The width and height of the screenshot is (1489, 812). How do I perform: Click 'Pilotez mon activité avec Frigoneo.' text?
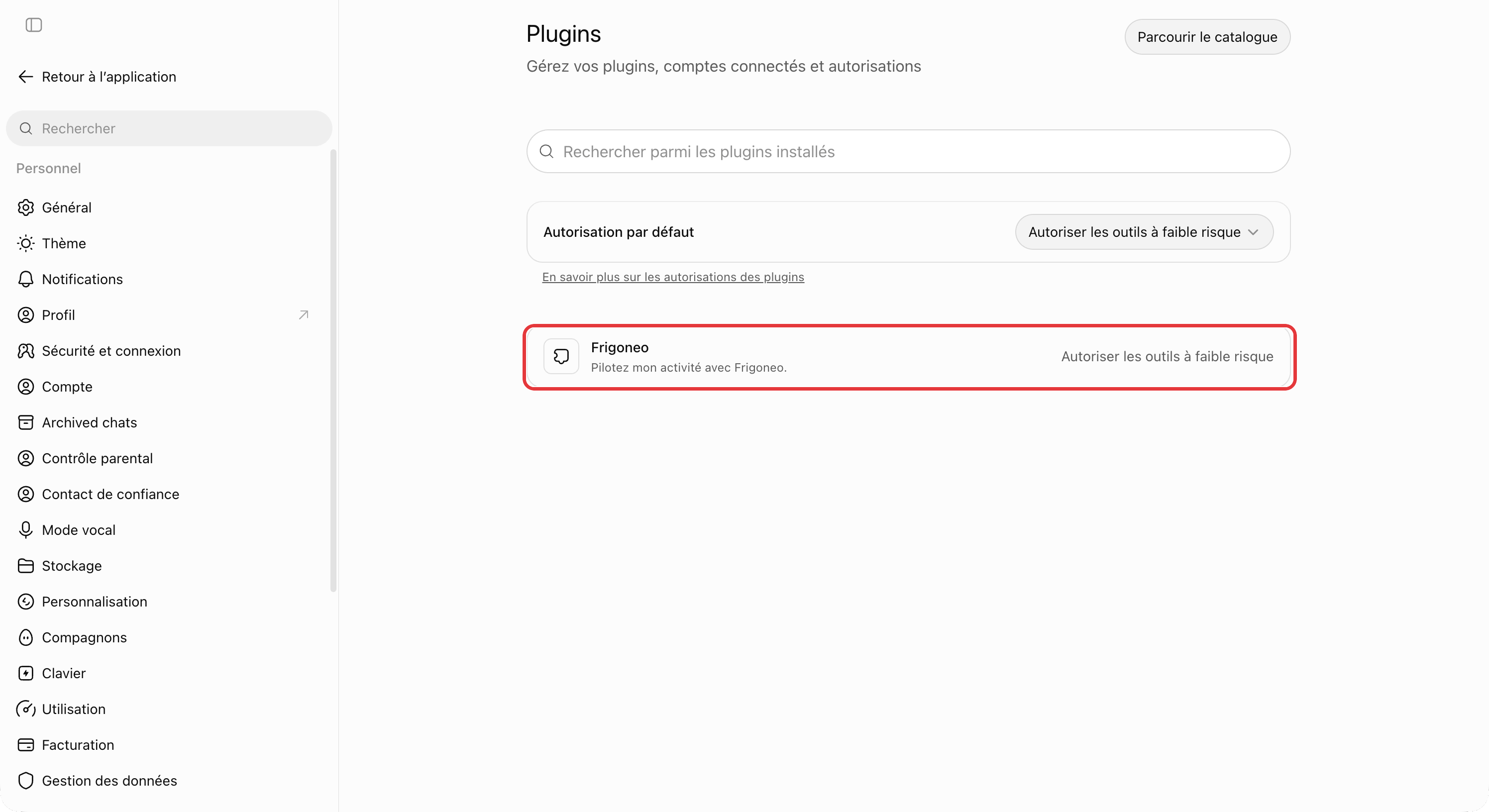tap(688, 368)
